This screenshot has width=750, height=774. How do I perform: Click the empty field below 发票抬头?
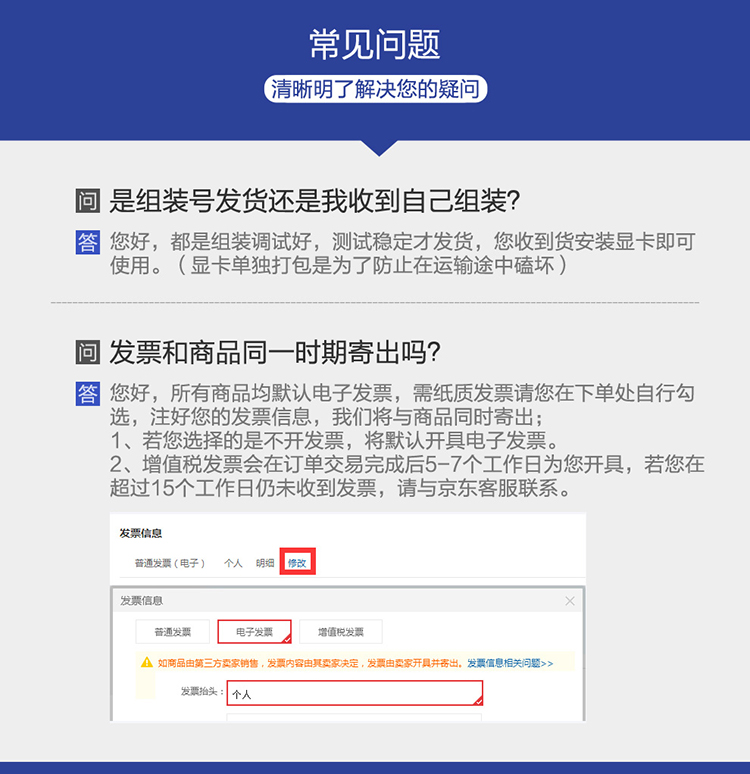click(355, 717)
